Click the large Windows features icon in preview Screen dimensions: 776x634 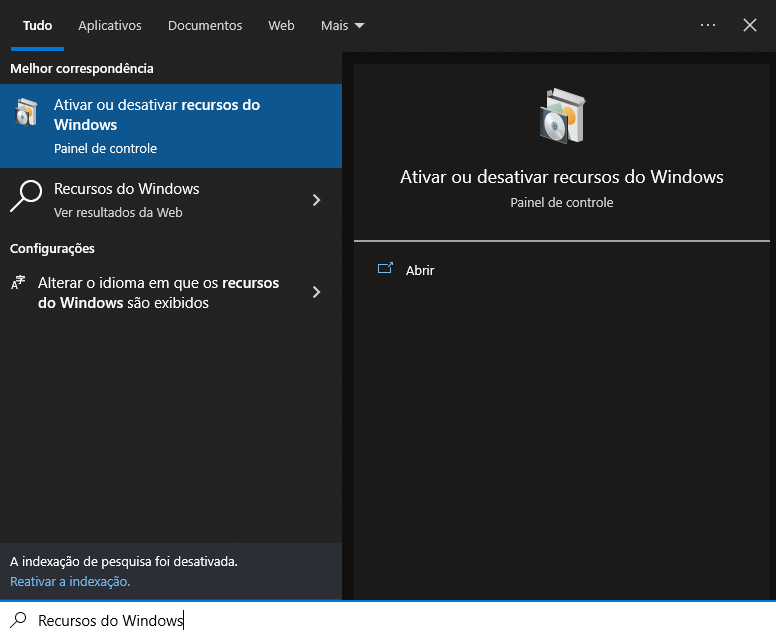[x=562, y=116]
